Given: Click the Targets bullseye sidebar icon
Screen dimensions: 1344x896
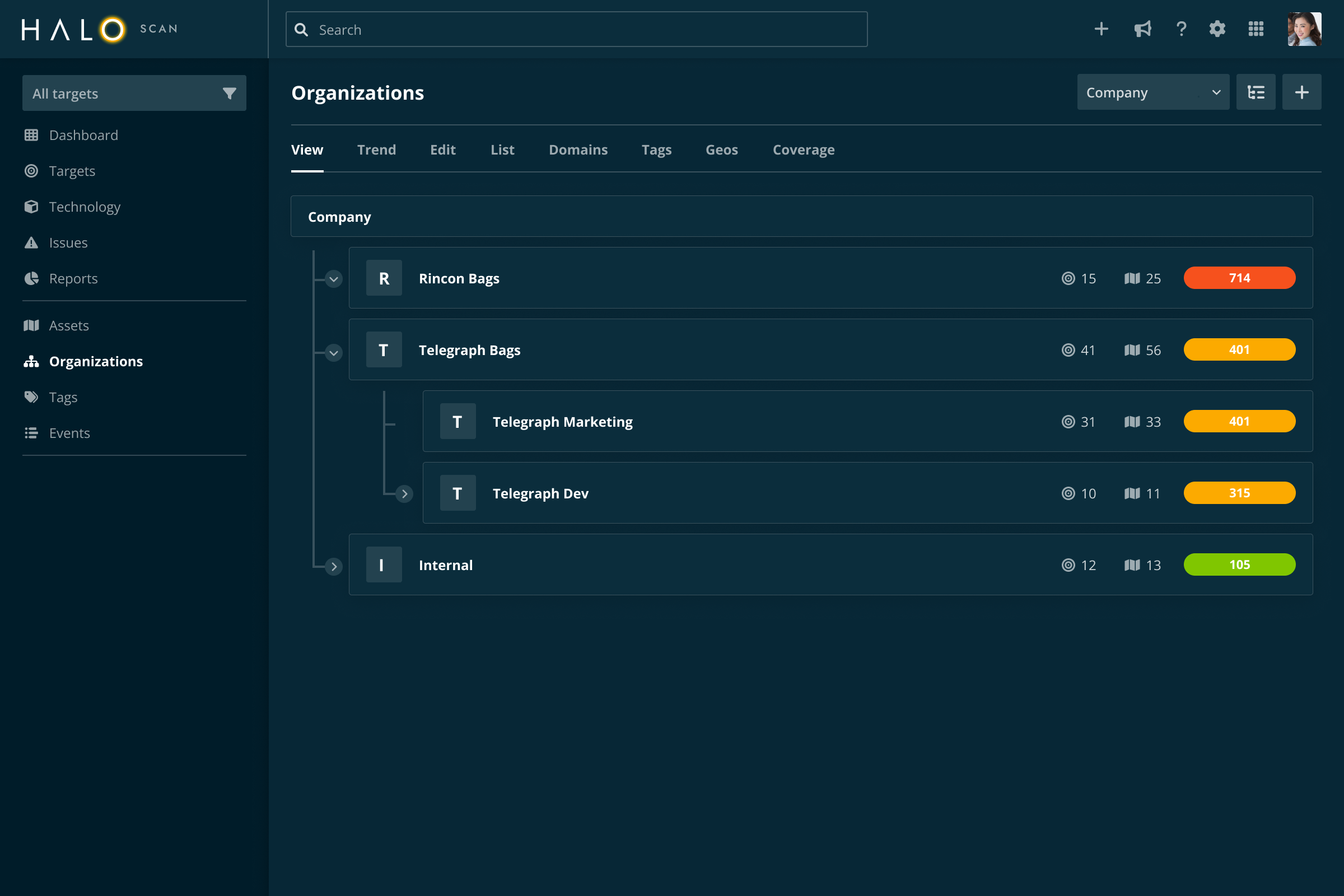Looking at the screenshot, I should pos(31,171).
